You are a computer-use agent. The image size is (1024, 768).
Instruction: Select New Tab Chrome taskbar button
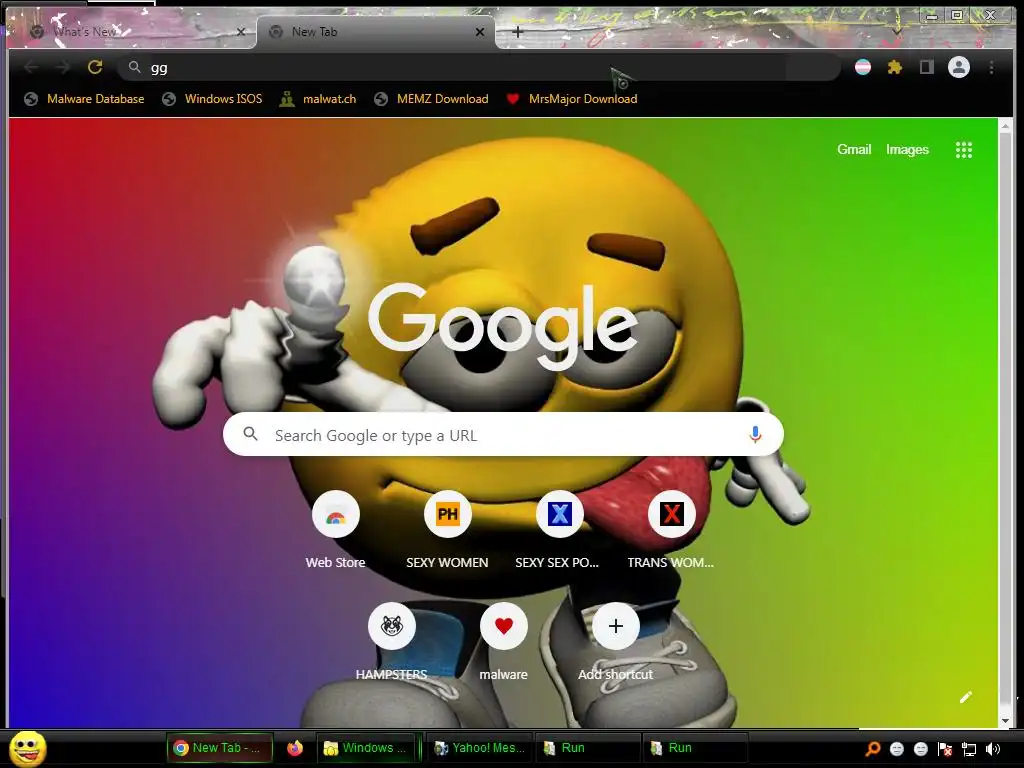coord(219,748)
